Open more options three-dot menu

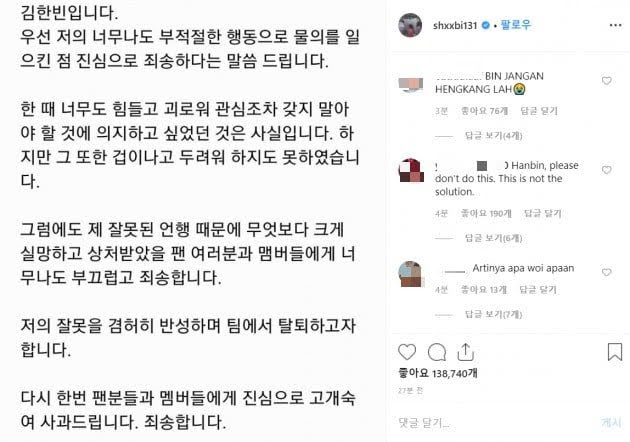tap(615, 25)
